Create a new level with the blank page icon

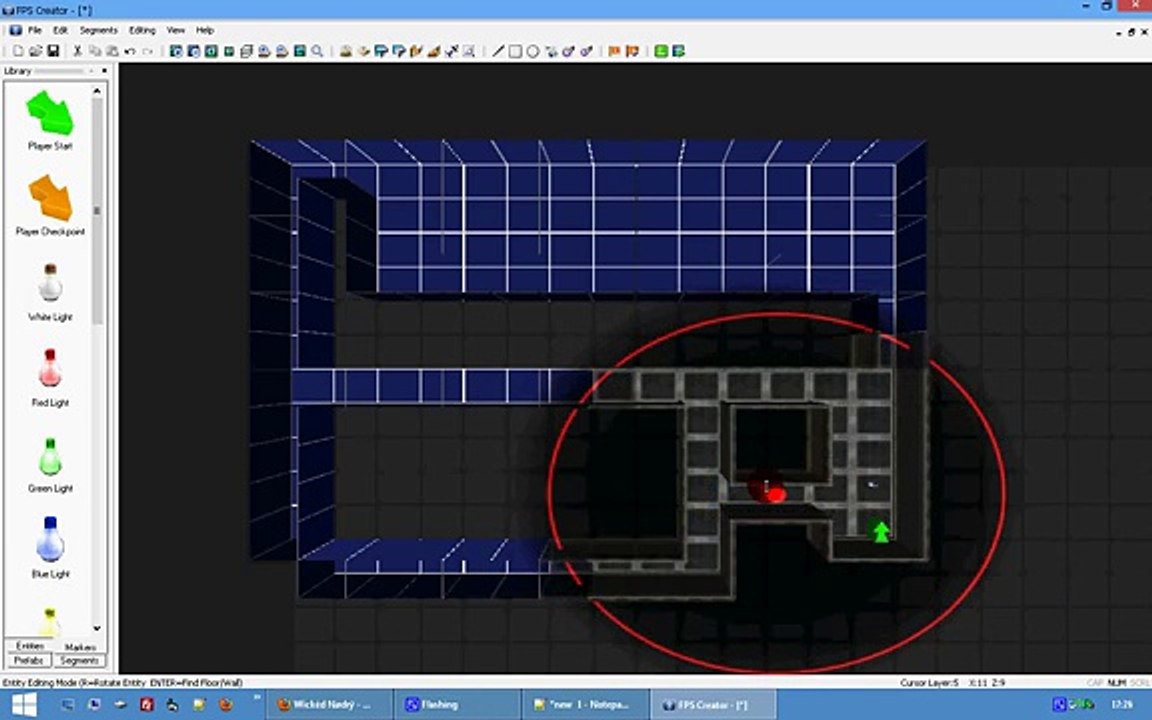coord(18,51)
